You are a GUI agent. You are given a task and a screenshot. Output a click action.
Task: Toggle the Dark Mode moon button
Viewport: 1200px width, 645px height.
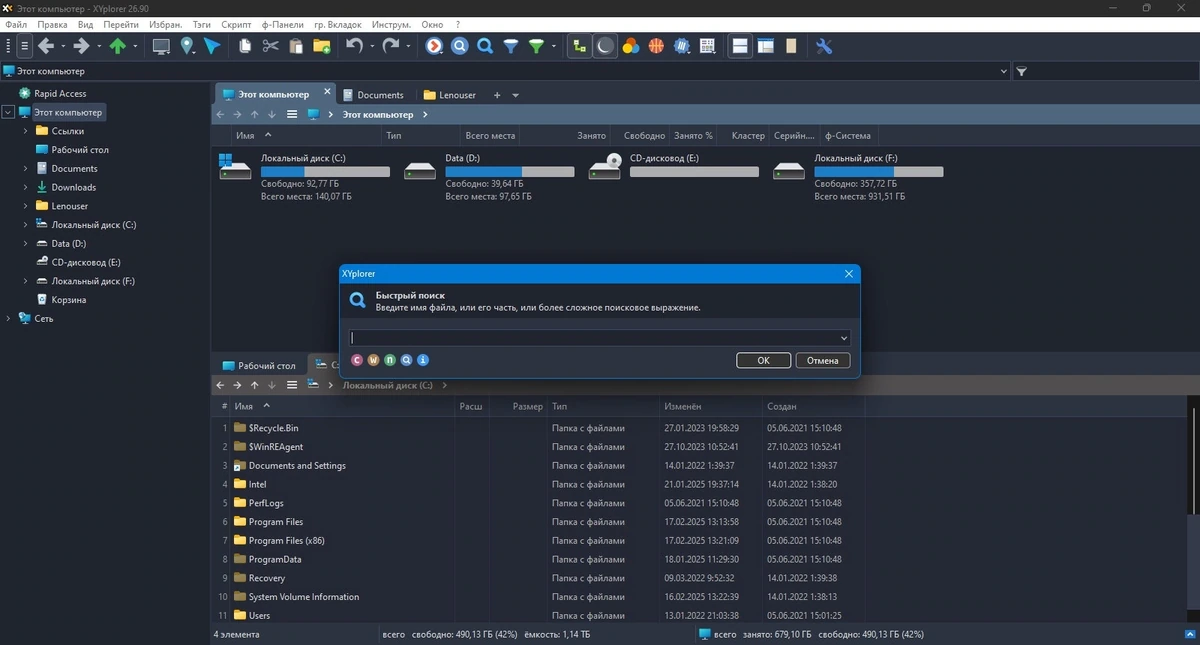point(605,46)
